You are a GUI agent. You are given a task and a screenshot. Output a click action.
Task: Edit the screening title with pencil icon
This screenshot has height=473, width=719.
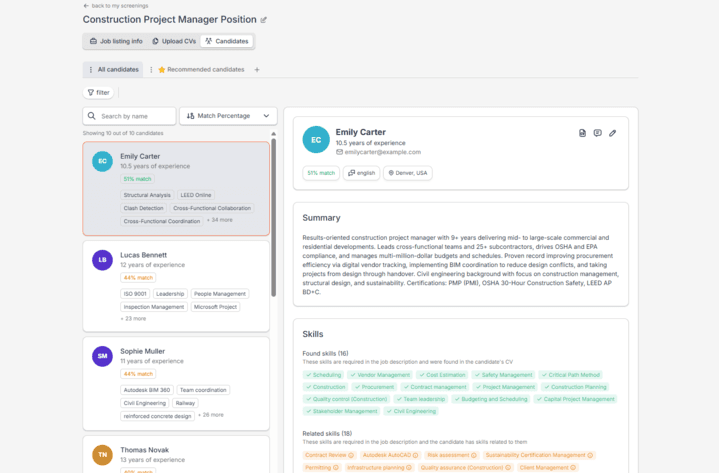(x=264, y=20)
